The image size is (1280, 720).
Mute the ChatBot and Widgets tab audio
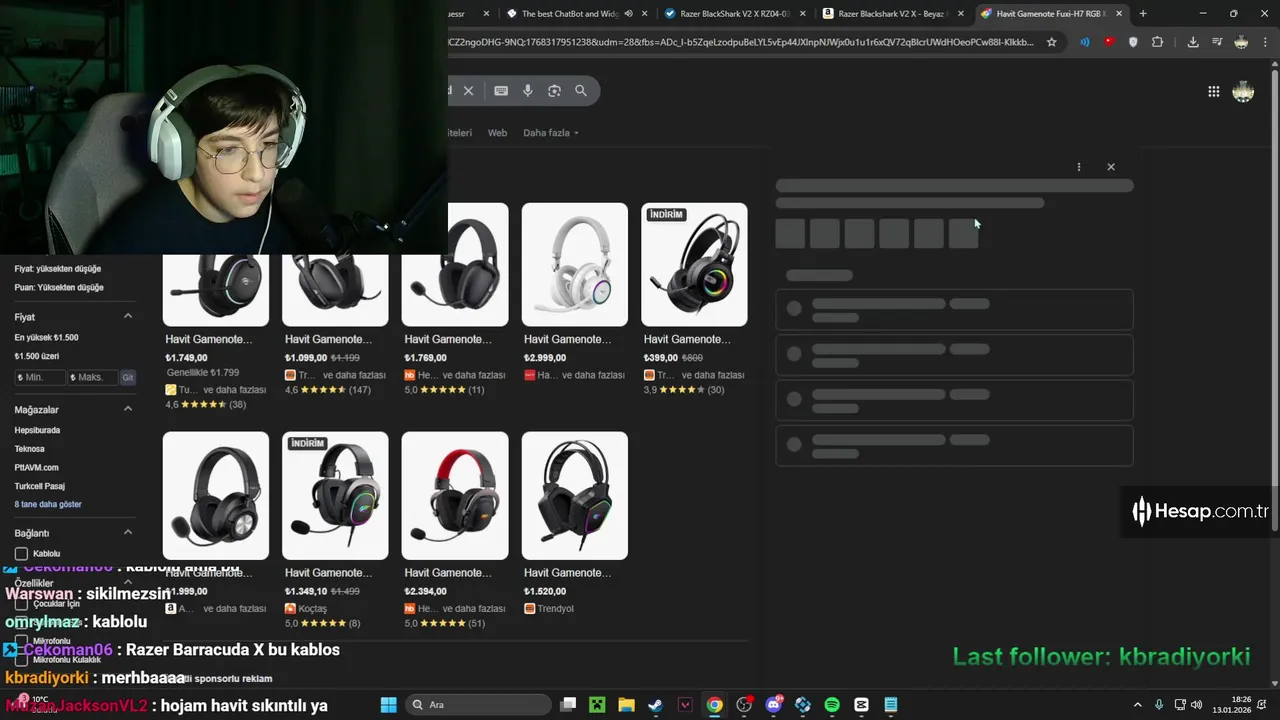(x=629, y=14)
